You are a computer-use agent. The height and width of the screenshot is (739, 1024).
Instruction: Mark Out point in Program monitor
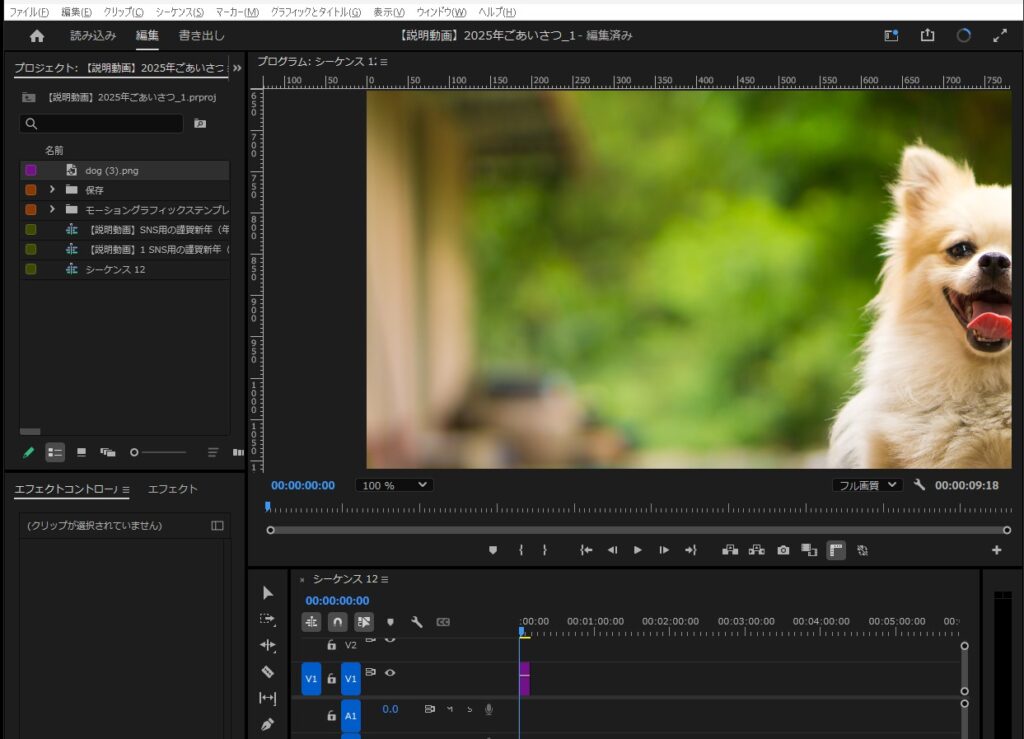point(545,550)
